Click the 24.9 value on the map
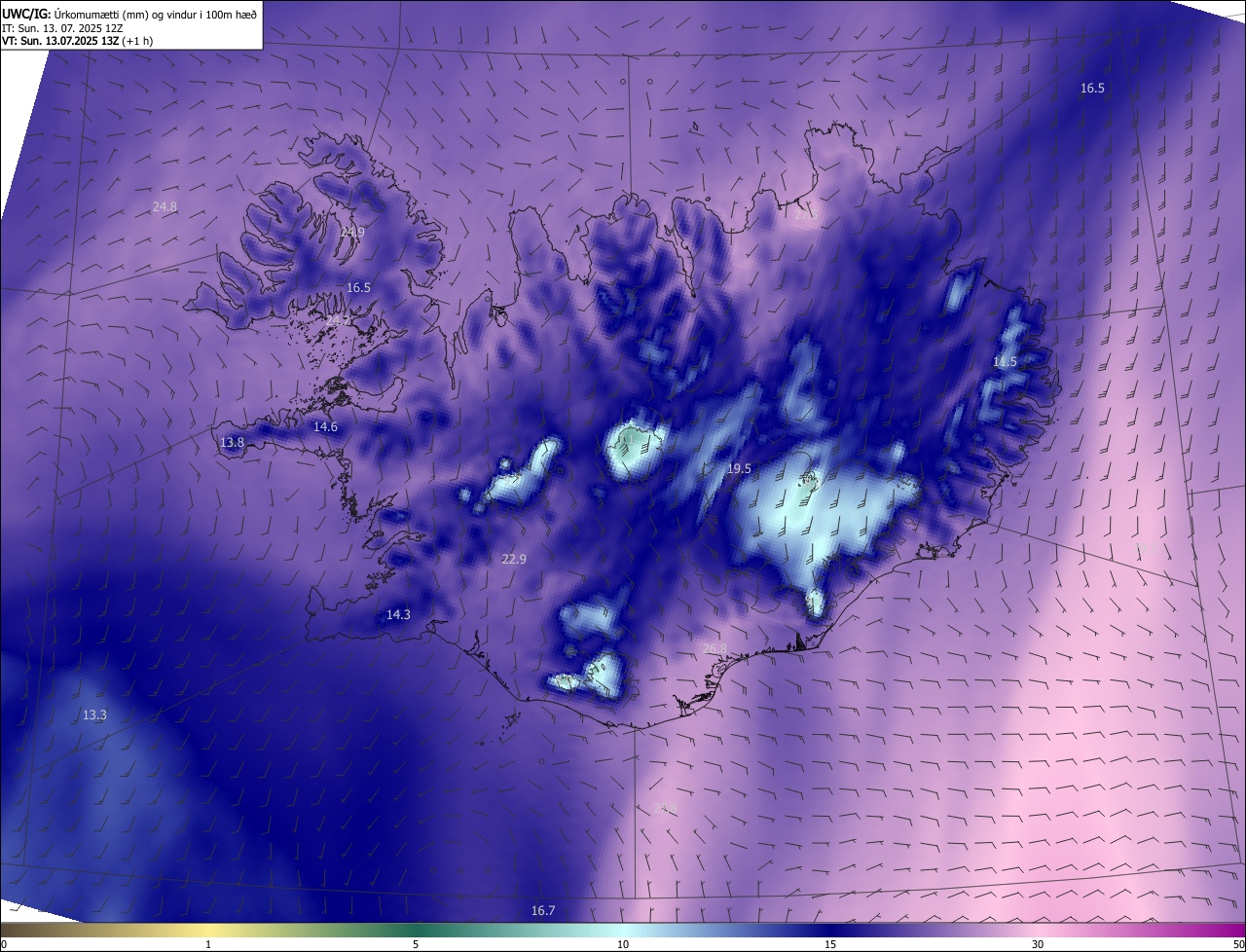This screenshot has height=952, width=1246. (352, 232)
